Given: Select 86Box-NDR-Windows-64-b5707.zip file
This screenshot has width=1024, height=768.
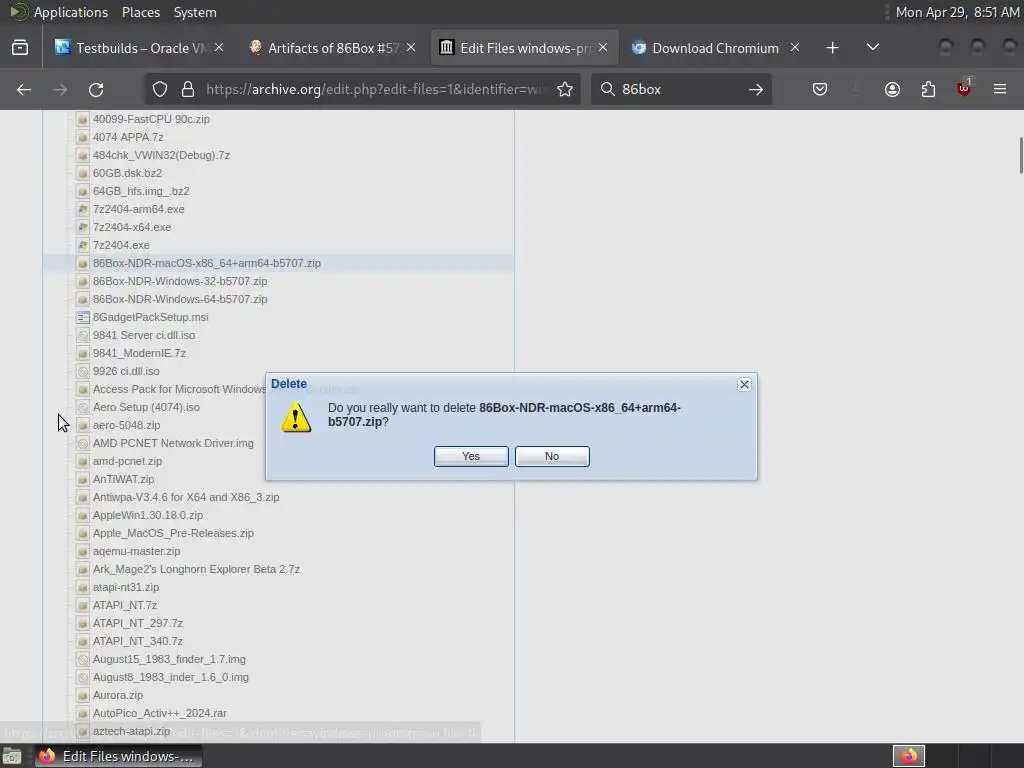Looking at the screenshot, I should click(180, 299).
